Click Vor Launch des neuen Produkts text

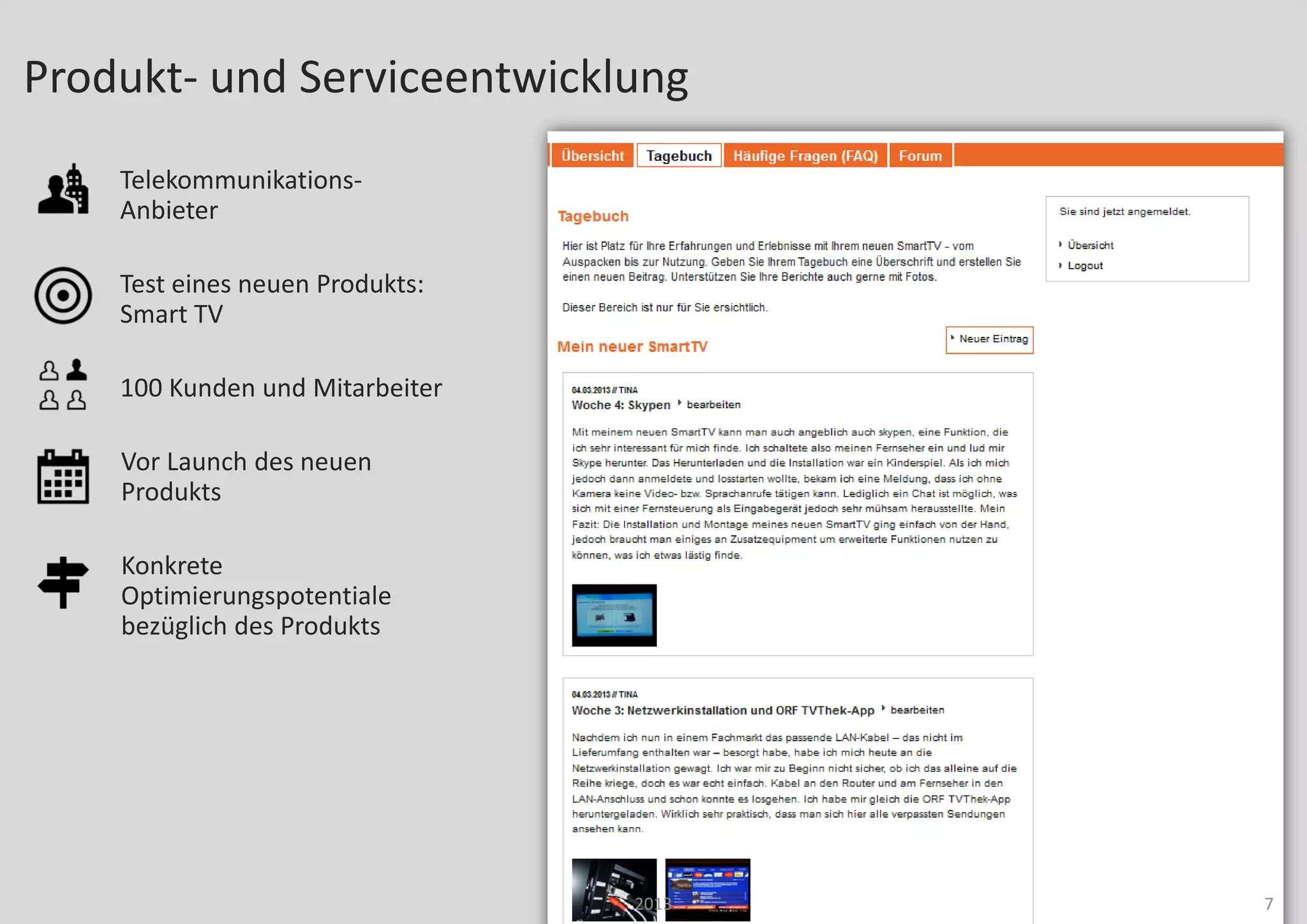click(246, 476)
